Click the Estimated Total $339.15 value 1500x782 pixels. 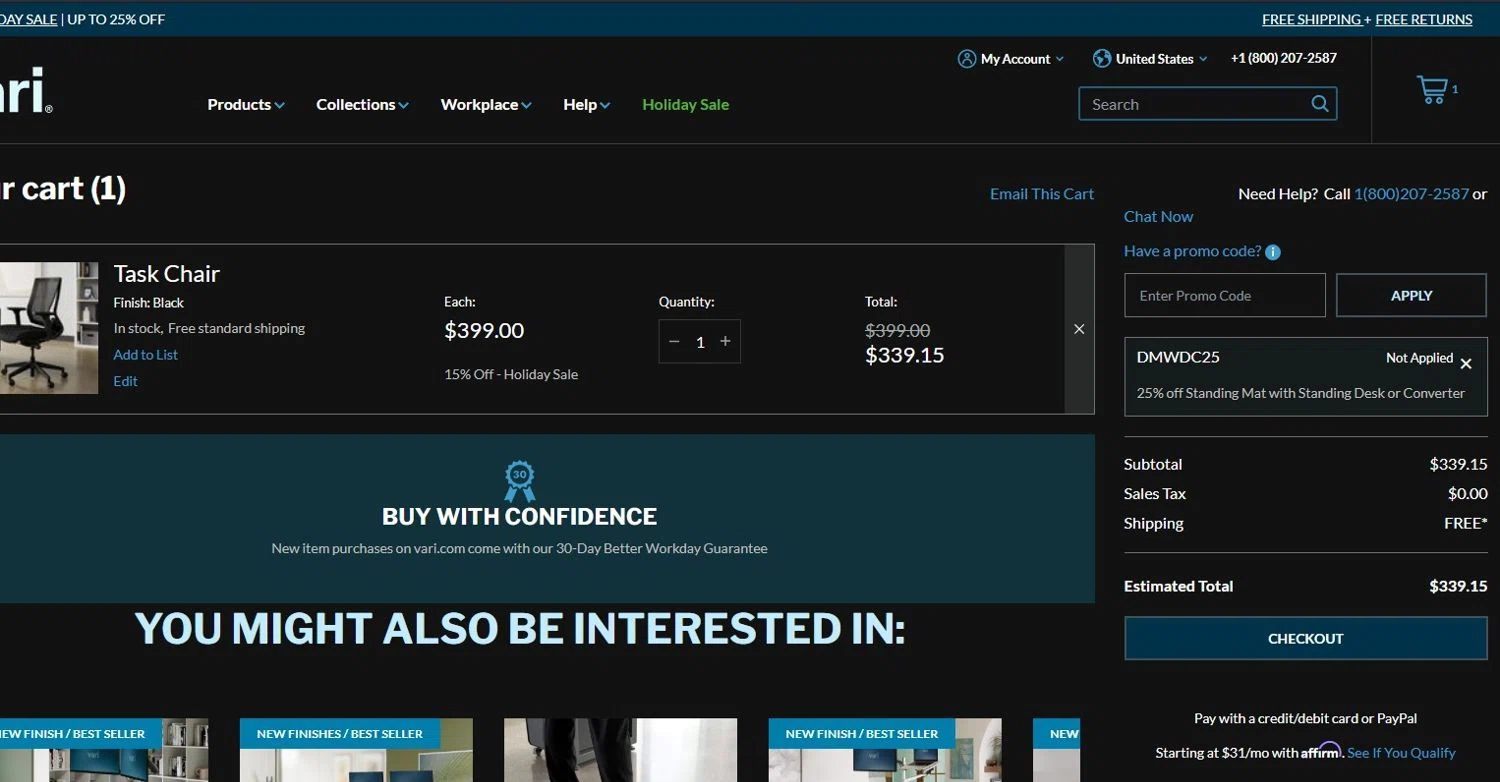(1458, 586)
